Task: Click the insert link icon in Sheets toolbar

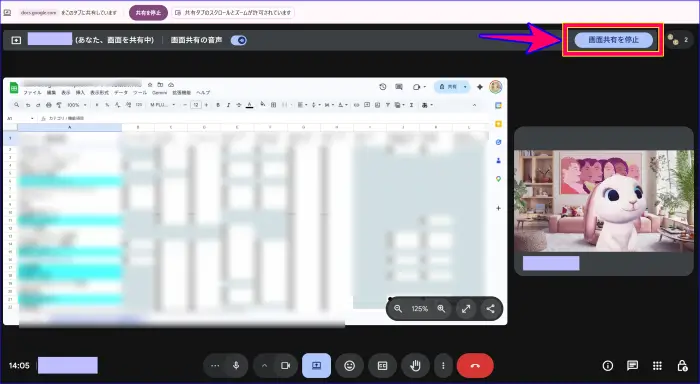Action: coord(356,105)
